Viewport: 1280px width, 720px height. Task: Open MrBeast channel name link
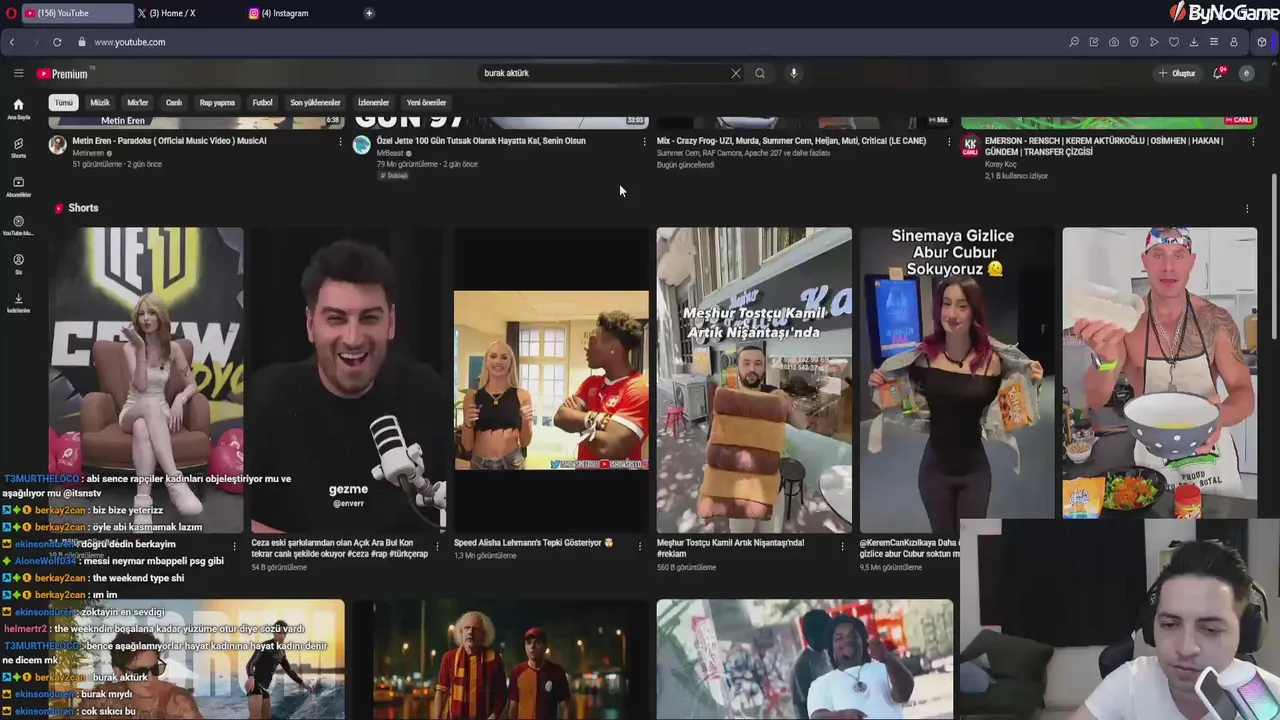(x=390, y=153)
